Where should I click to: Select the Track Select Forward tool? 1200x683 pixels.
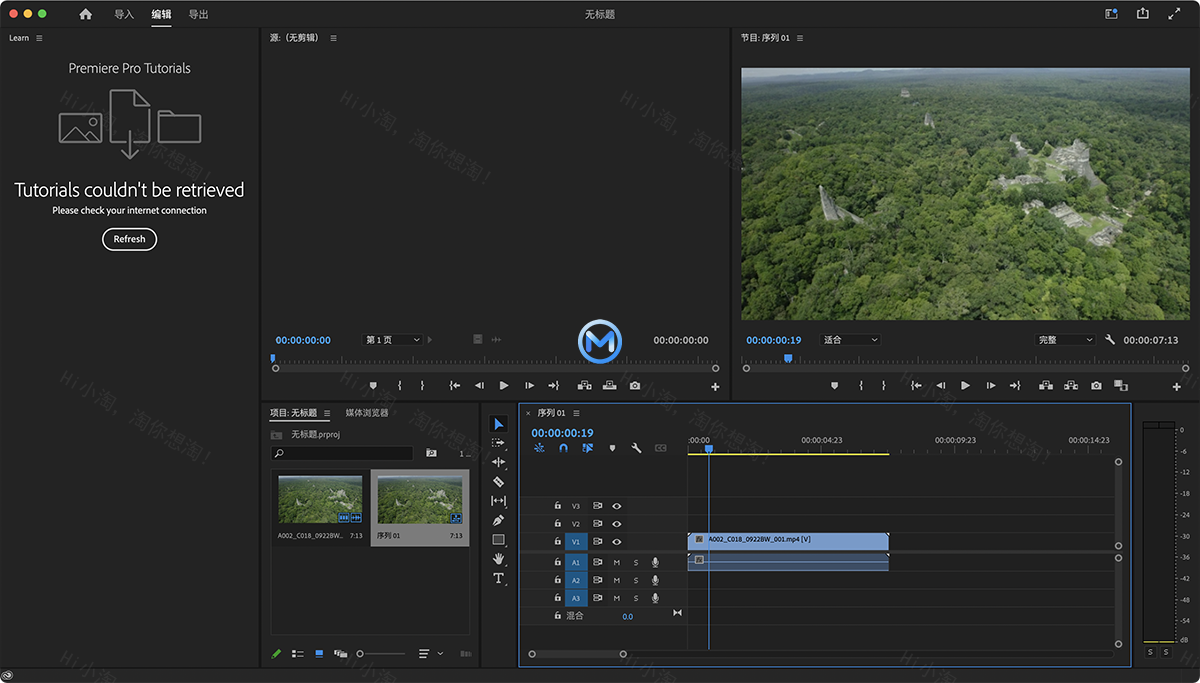(499, 444)
